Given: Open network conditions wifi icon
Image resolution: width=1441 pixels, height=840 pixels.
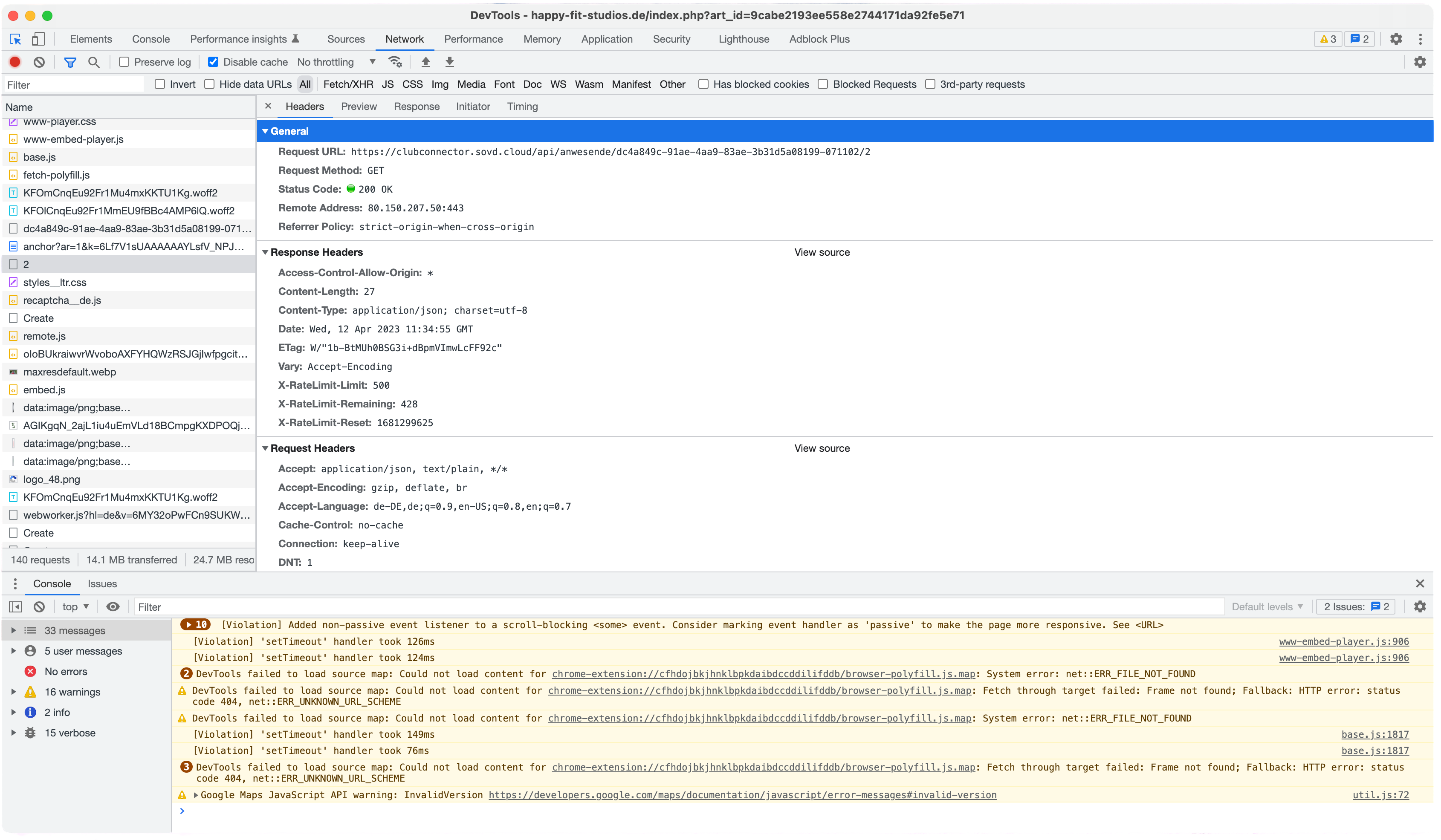Looking at the screenshot, I should coord(395,62).
